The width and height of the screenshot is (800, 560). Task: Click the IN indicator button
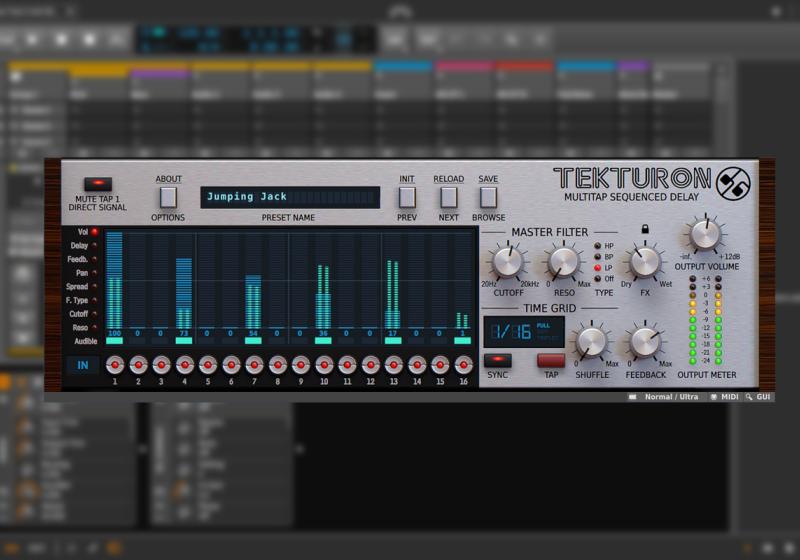pyautogui.click(x=82, y=364)
